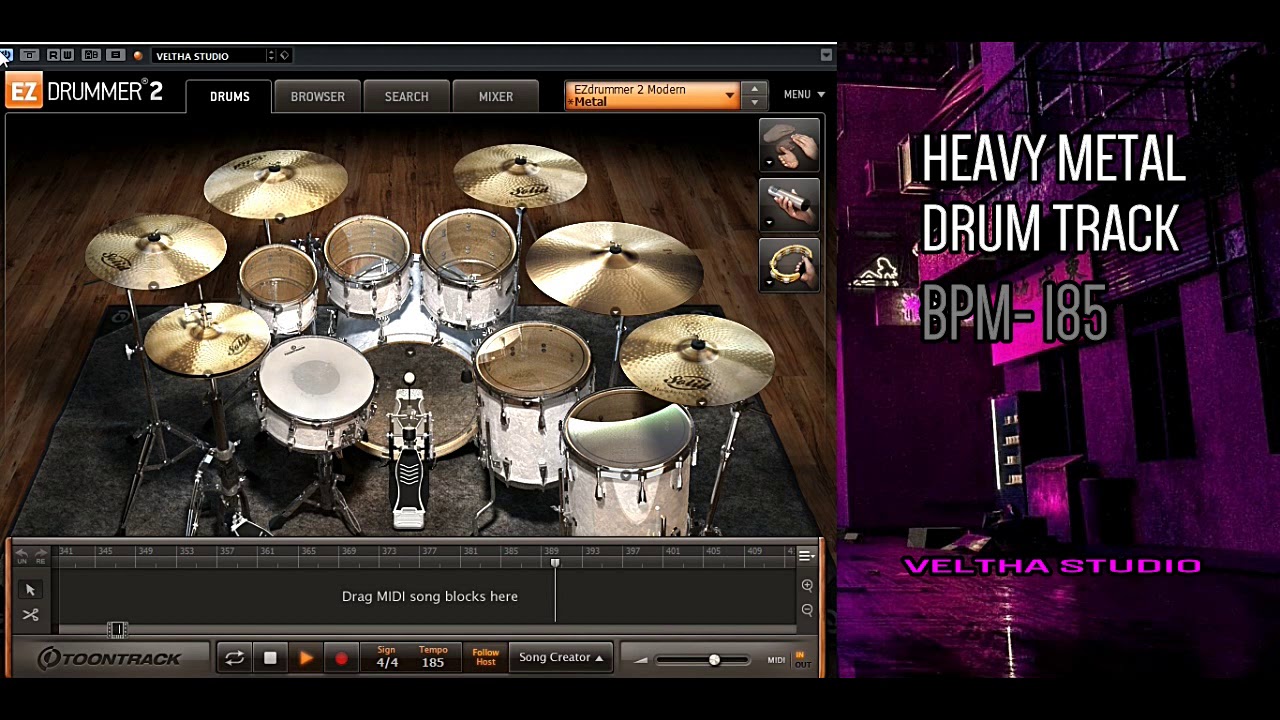Zoom out on the song track

click(x=807, y=610)
